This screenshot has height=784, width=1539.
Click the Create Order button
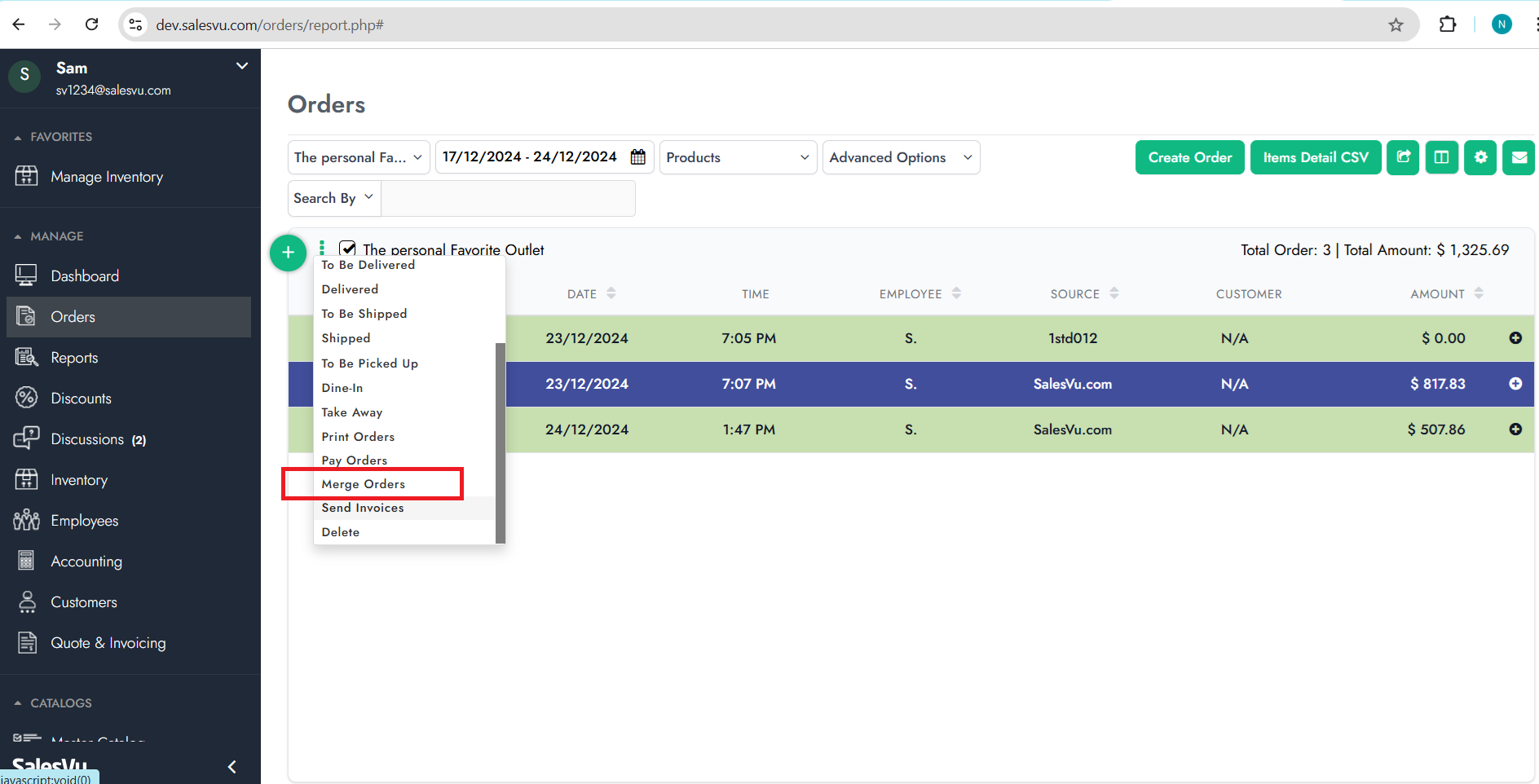[1189, 157]
